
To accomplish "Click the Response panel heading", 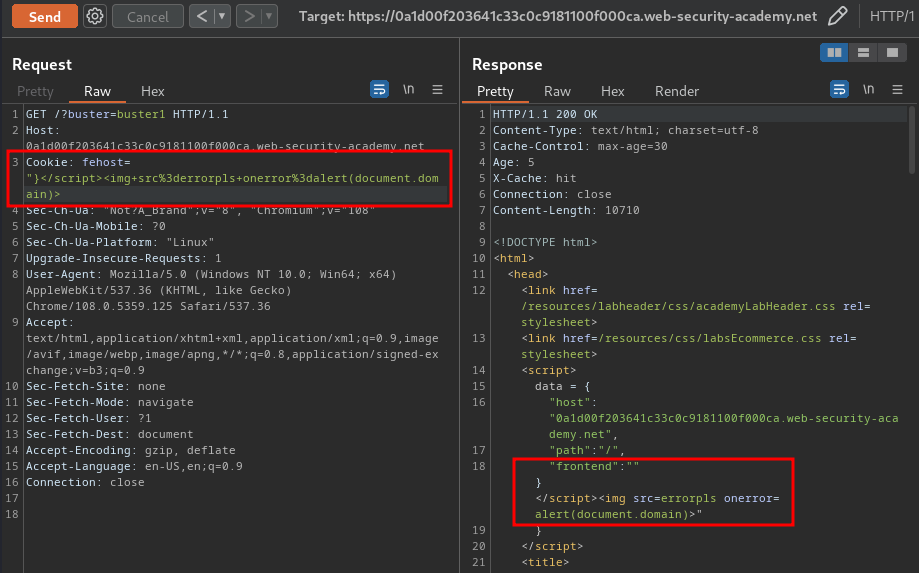I will pyautogui.click(x=507, y=64).
